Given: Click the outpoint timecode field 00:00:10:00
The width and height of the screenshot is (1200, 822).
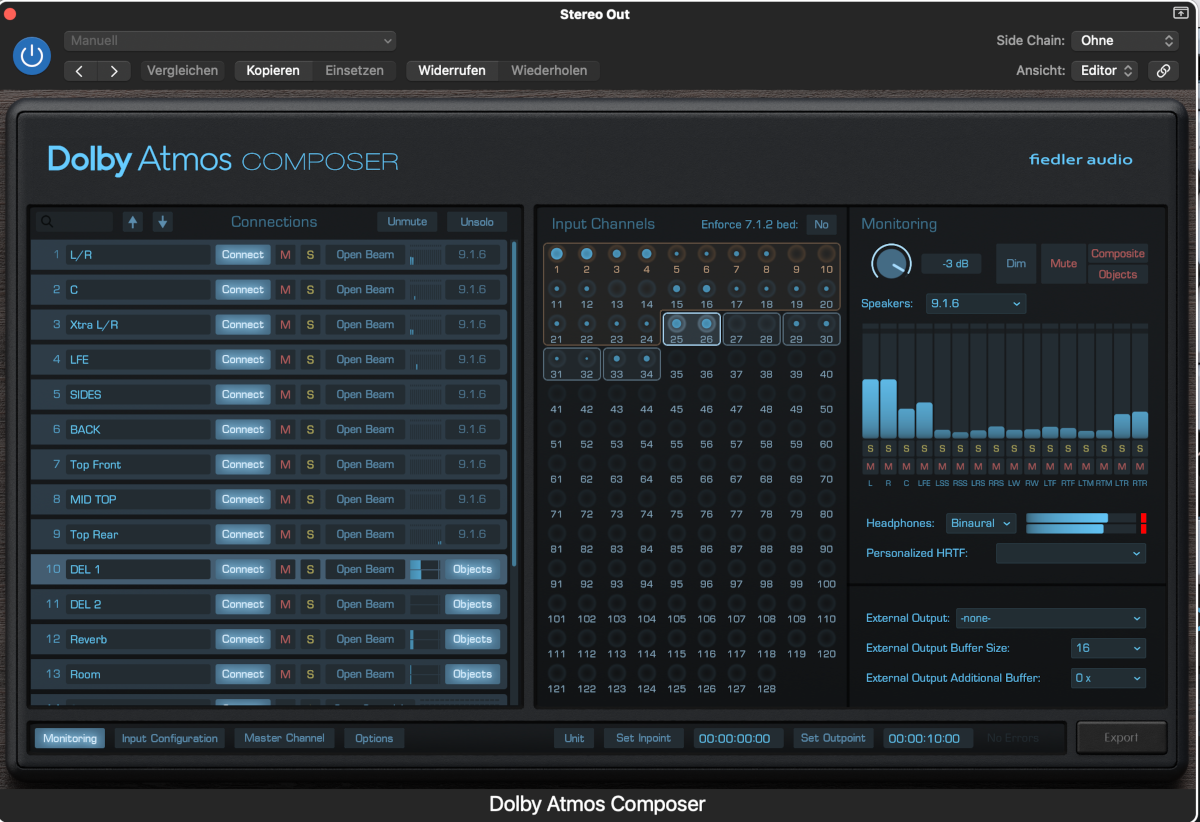Looking at the screenshot, I should 928,738.
